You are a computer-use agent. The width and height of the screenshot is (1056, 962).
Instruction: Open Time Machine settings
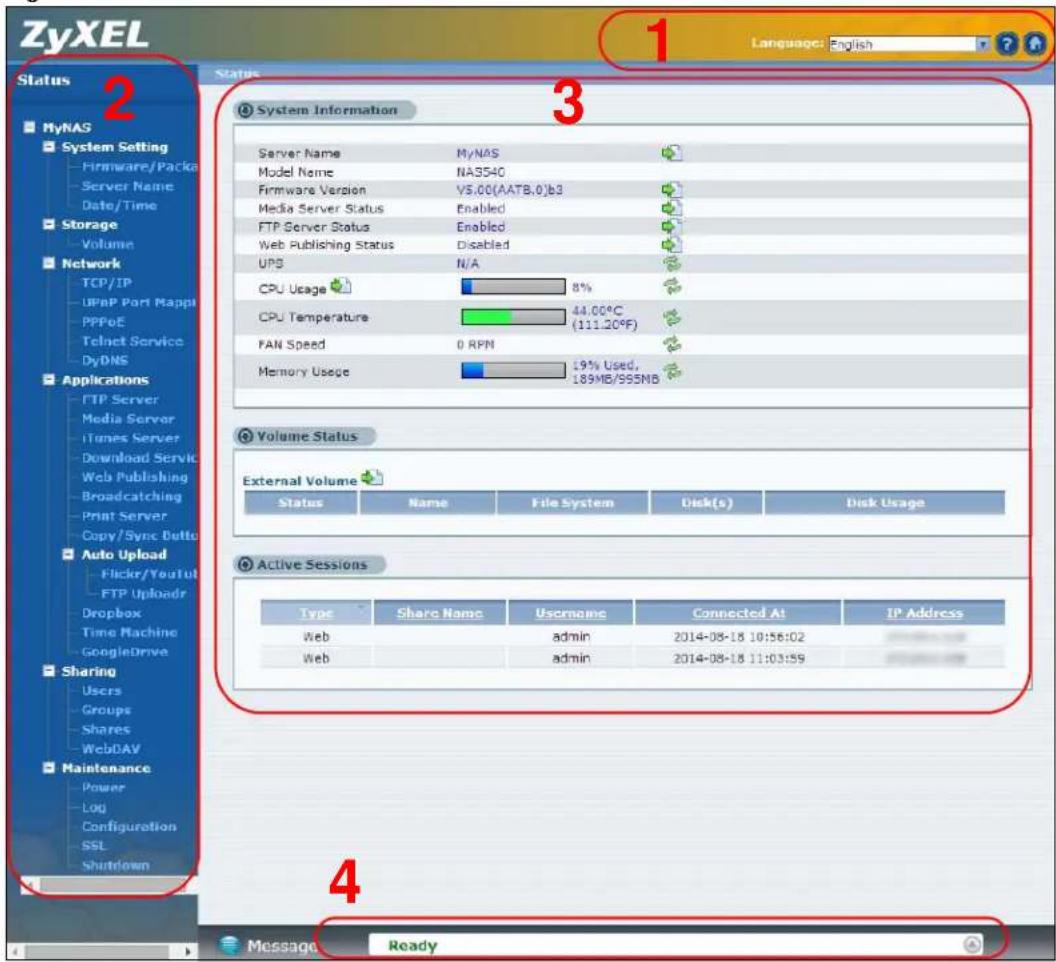[x=129, y=632]
